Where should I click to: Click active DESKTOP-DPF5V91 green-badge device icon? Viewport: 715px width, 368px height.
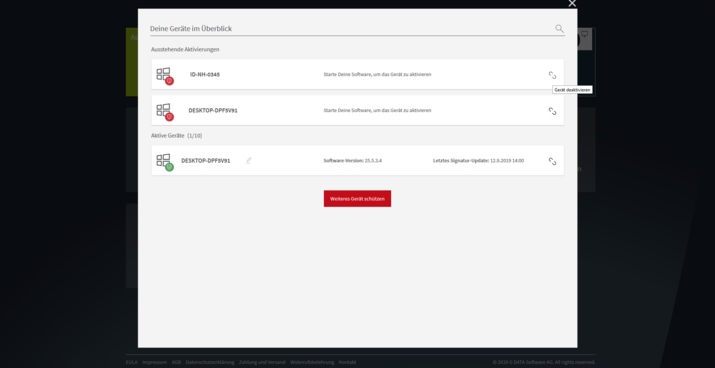click(x=165, y=162)
